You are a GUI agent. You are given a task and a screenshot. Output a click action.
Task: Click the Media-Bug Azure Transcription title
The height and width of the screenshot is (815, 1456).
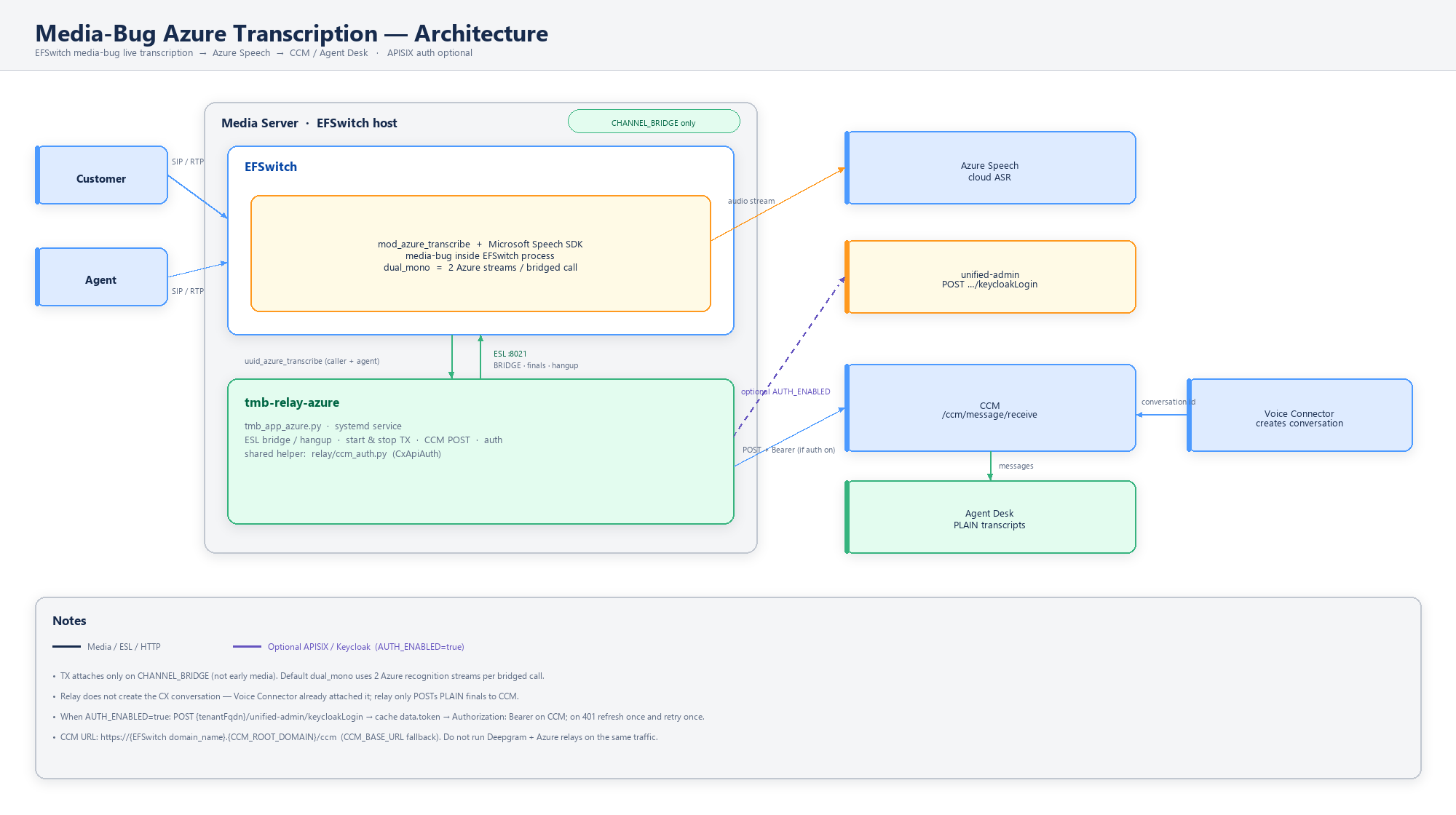click(x=291, y=33)
